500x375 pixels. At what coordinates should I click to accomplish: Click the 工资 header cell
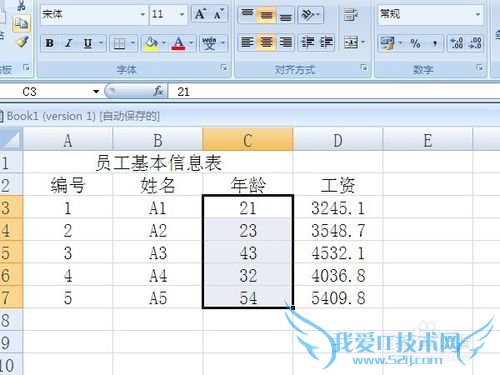338,185
